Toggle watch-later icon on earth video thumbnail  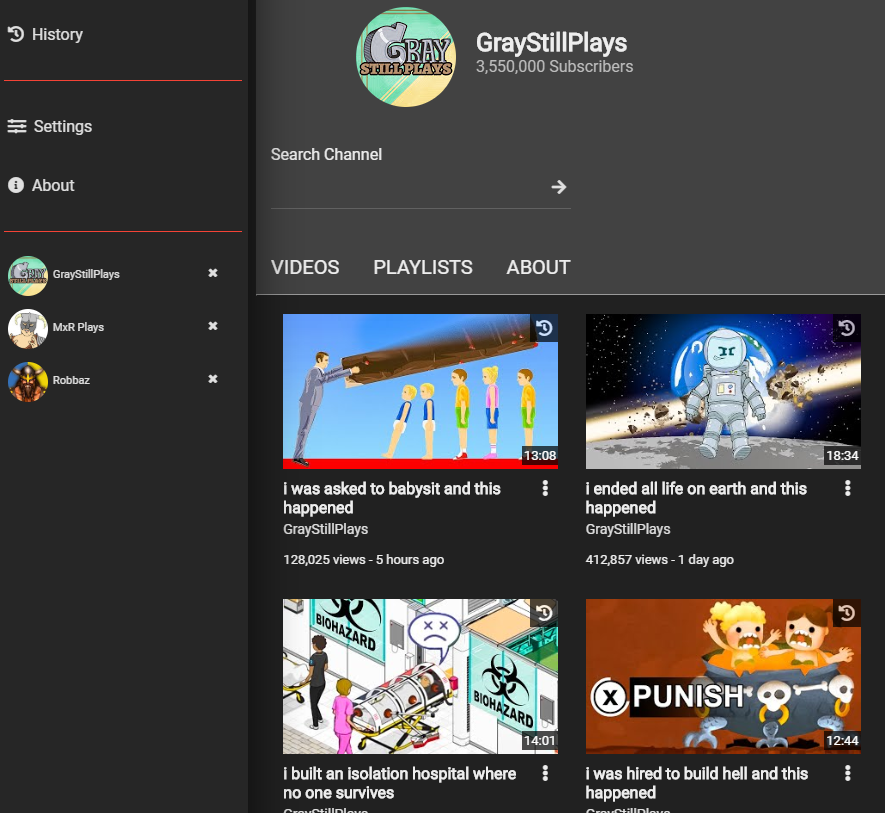click(x=847, y=328)
